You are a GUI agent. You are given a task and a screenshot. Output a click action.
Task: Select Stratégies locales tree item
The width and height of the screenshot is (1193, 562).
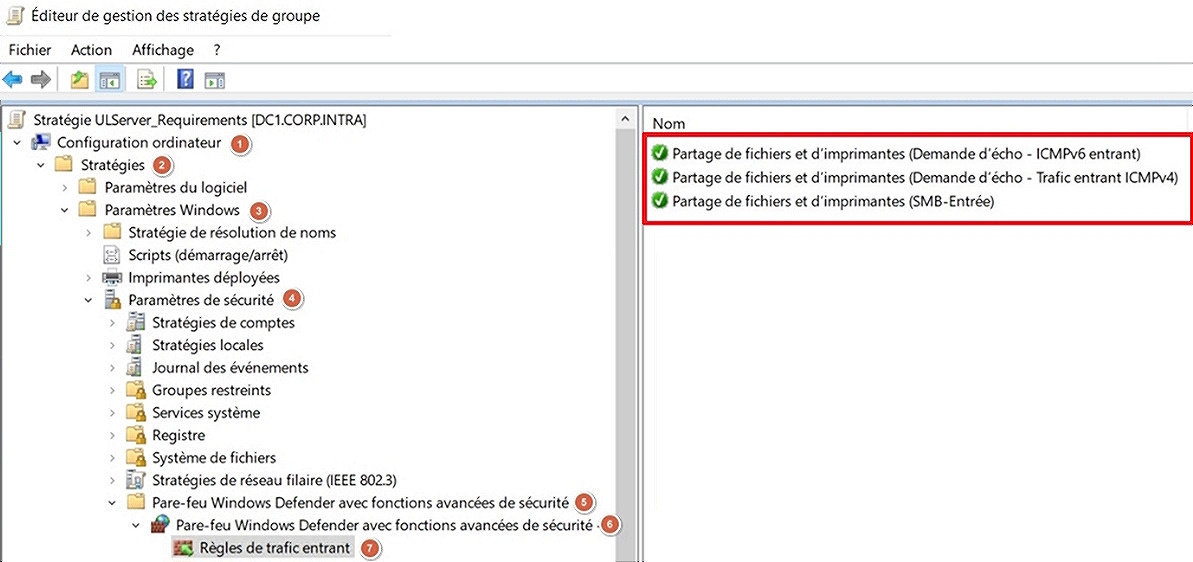208,345
